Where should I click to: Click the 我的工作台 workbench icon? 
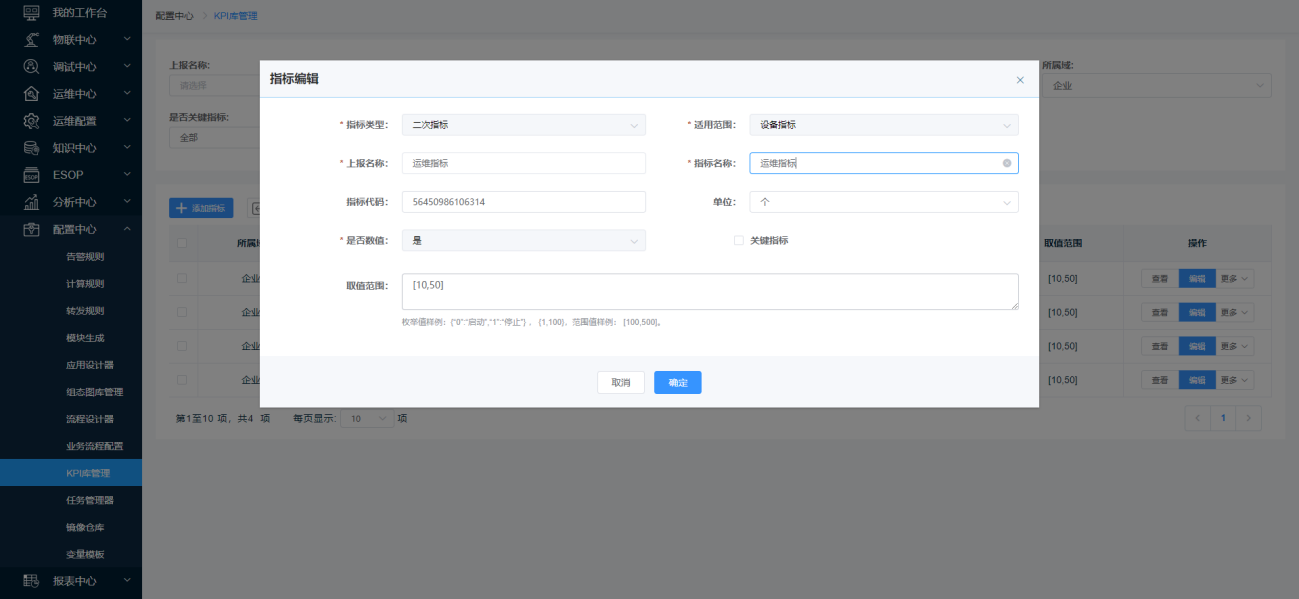coord(31,12)
